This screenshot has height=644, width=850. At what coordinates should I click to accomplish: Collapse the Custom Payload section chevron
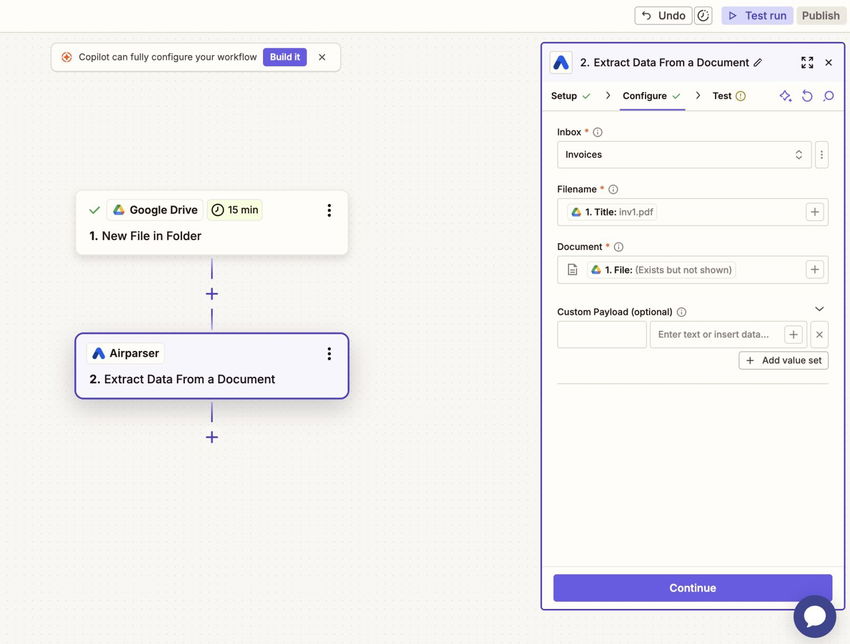(x=819, y=309)
